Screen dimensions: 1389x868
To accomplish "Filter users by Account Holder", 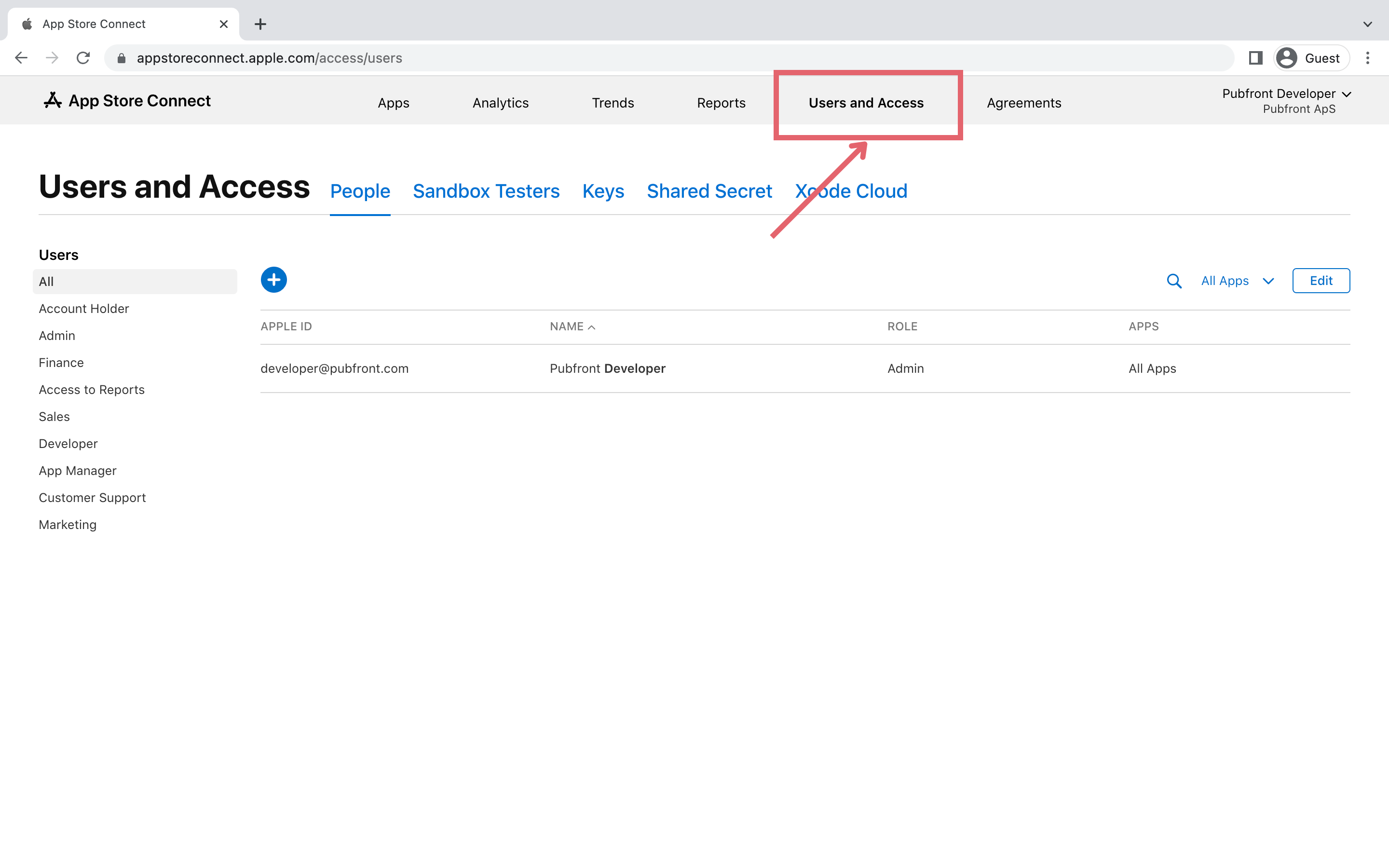I will pyautogui.click(x=84, y=309).
